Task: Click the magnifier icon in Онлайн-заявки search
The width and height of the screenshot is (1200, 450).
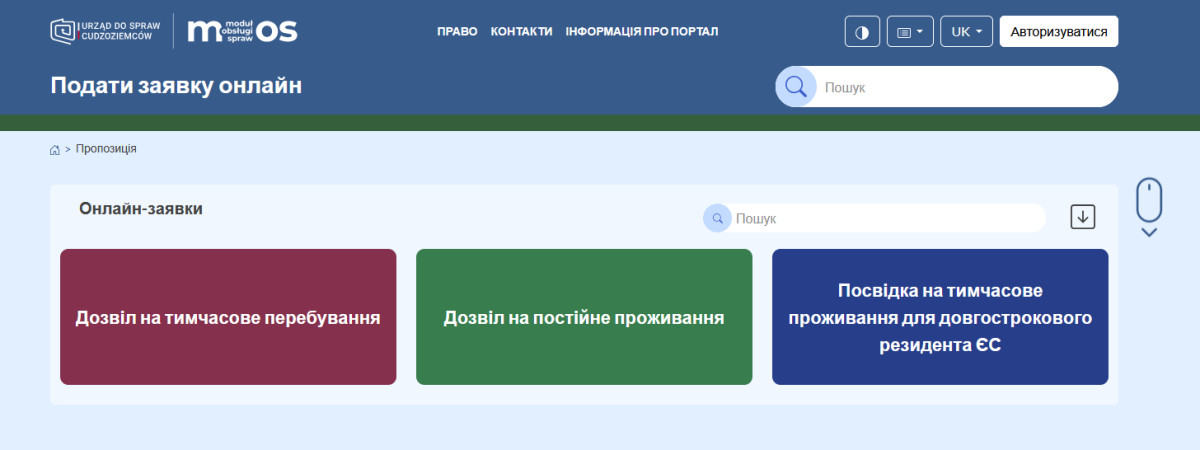Action: coord(717,218)
